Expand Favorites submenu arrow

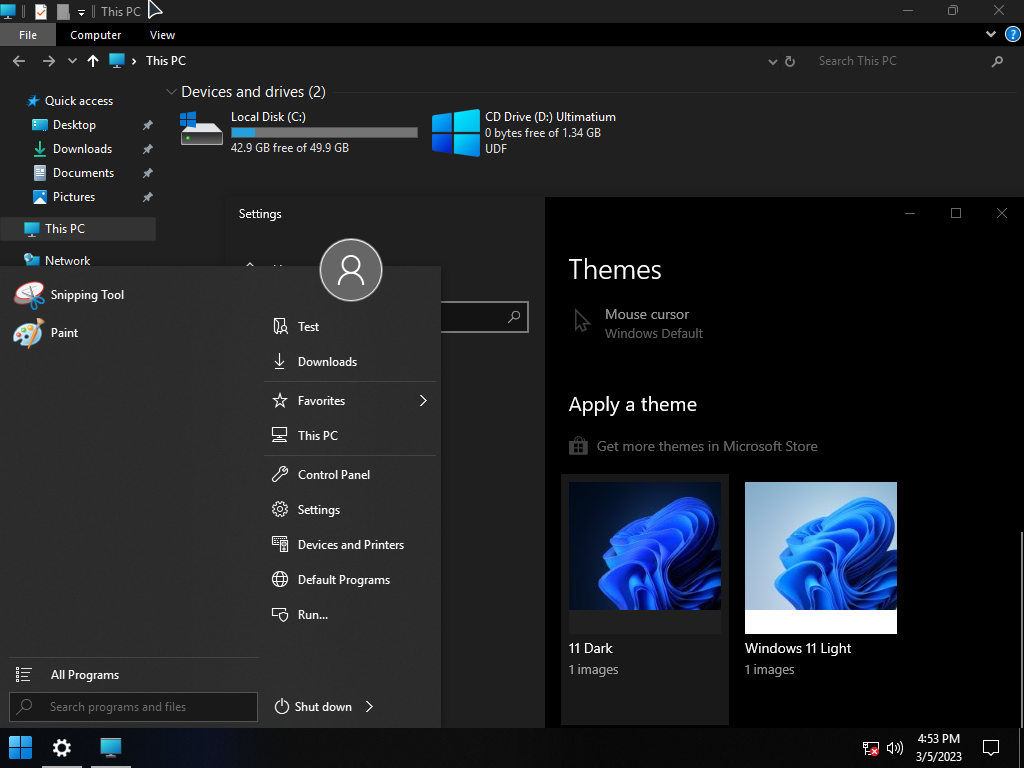[x=423, y=400]
